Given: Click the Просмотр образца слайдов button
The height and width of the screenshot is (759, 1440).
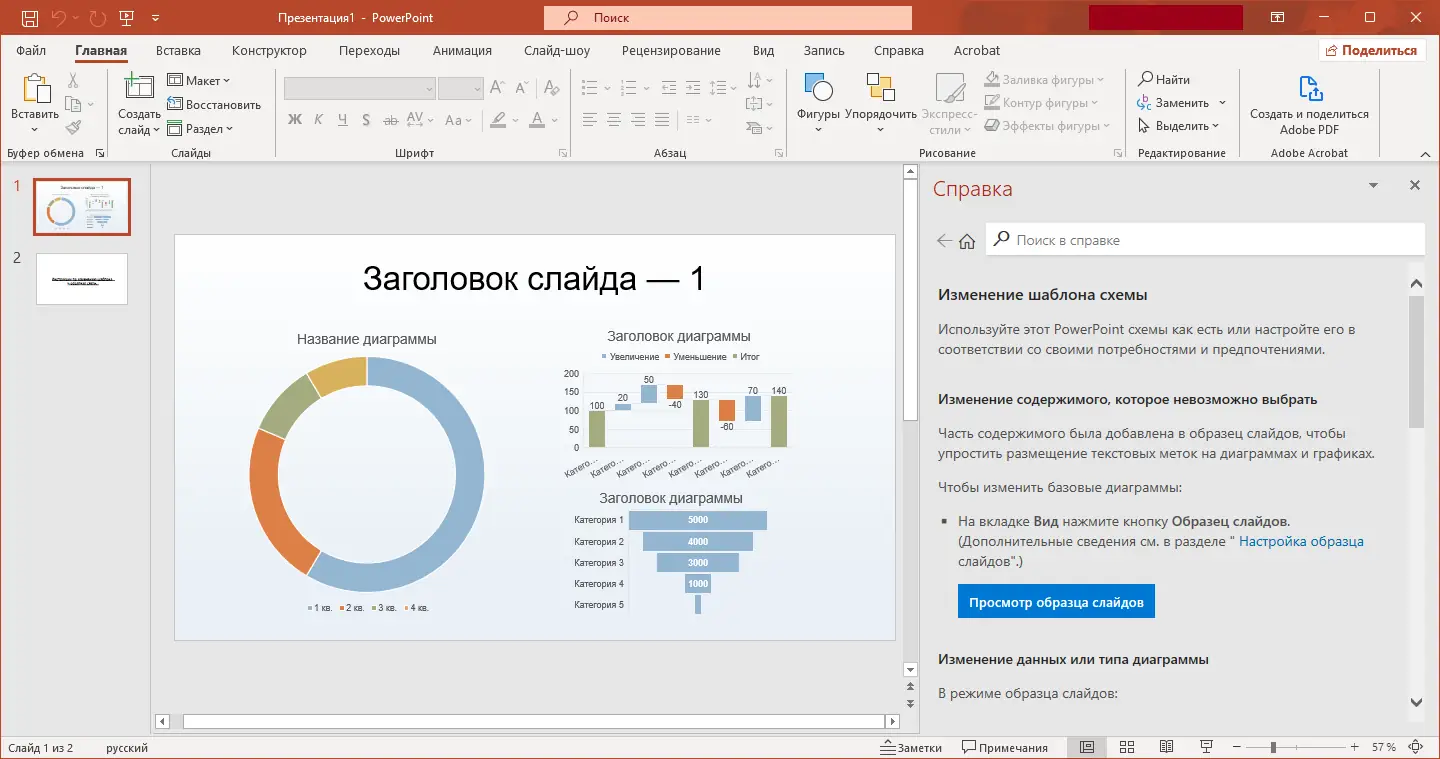Looking at the screenshot, I should 1055,602.
